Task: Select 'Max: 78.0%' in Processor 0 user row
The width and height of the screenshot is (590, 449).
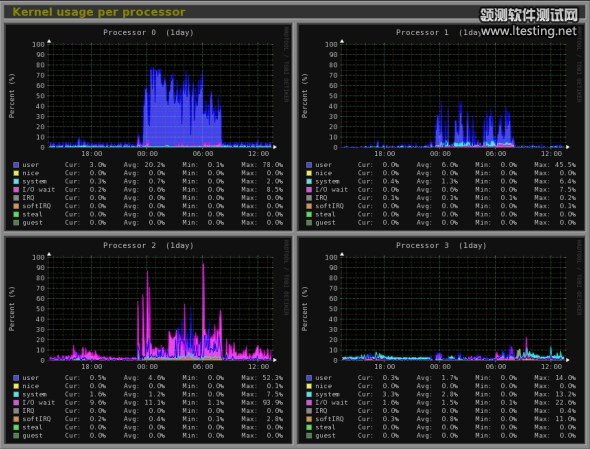Action: tap(262, 165)
